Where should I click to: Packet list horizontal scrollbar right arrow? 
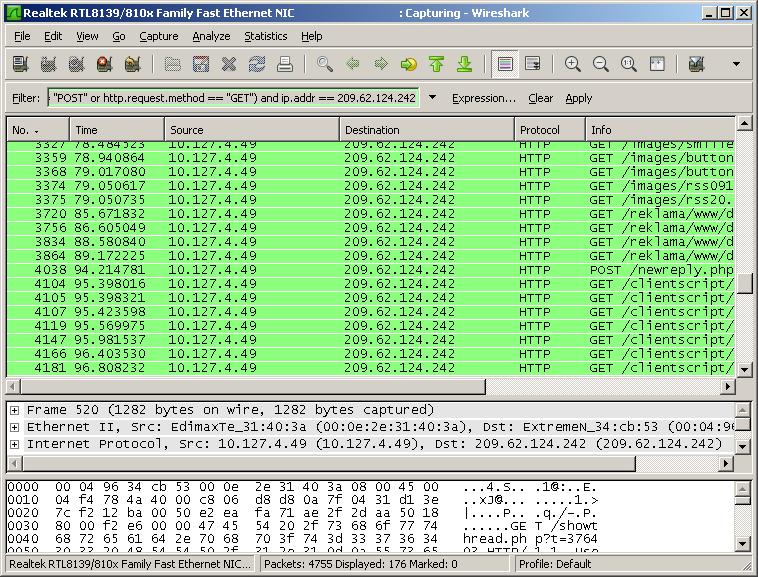pyautogui.click(x=728, y=386)
